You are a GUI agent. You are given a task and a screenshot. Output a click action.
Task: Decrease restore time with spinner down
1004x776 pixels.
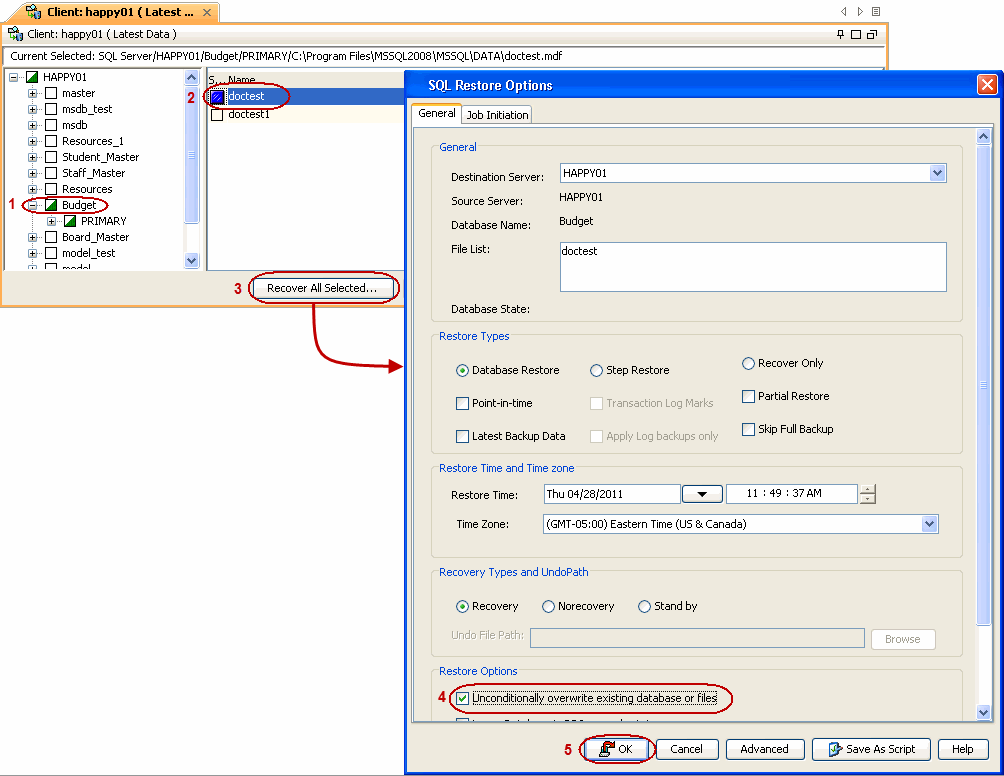[x=868, y=499]
